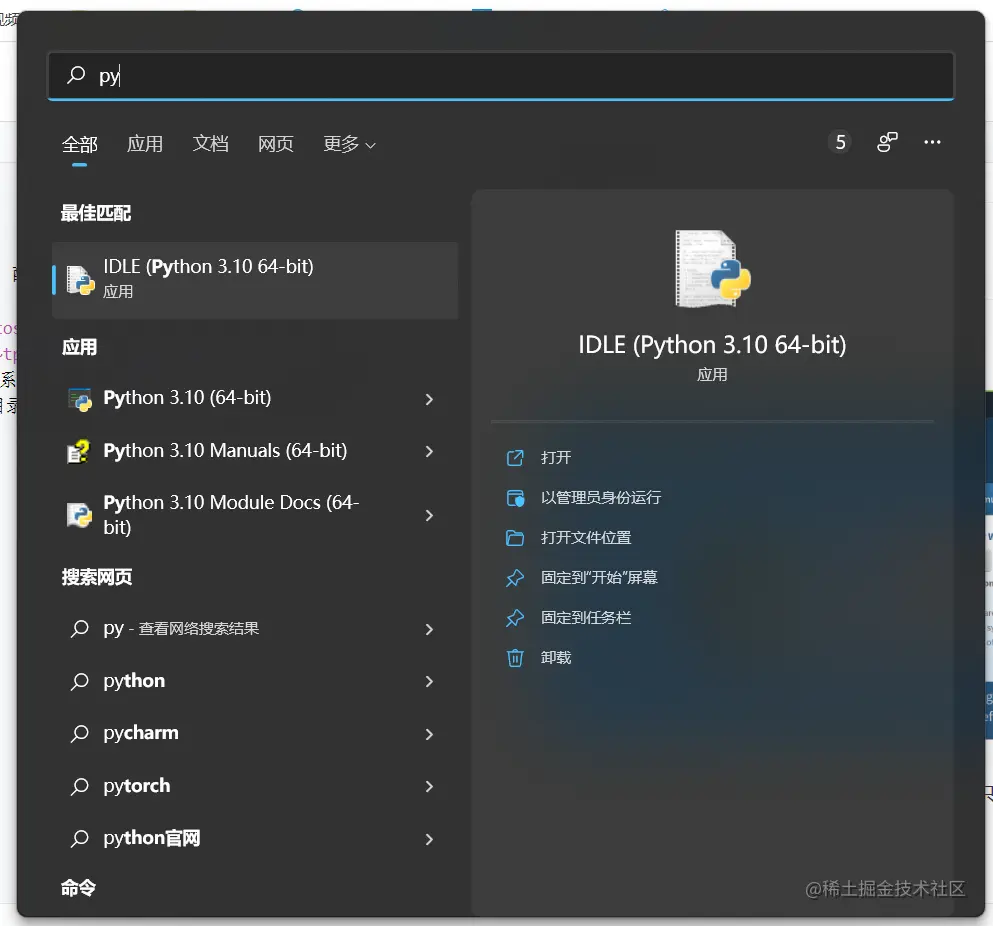Viewport: 993px width, 926px height.
Task: Expand Python 3.10 (64-bit) chevron
Action: pos(429,399)
